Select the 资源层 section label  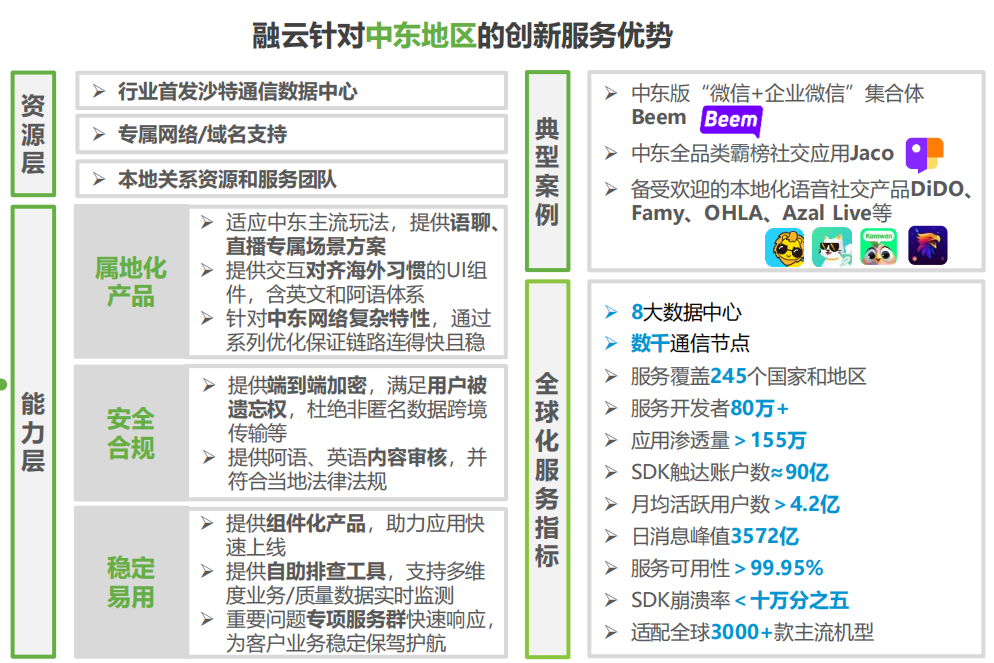coord(33,133)
